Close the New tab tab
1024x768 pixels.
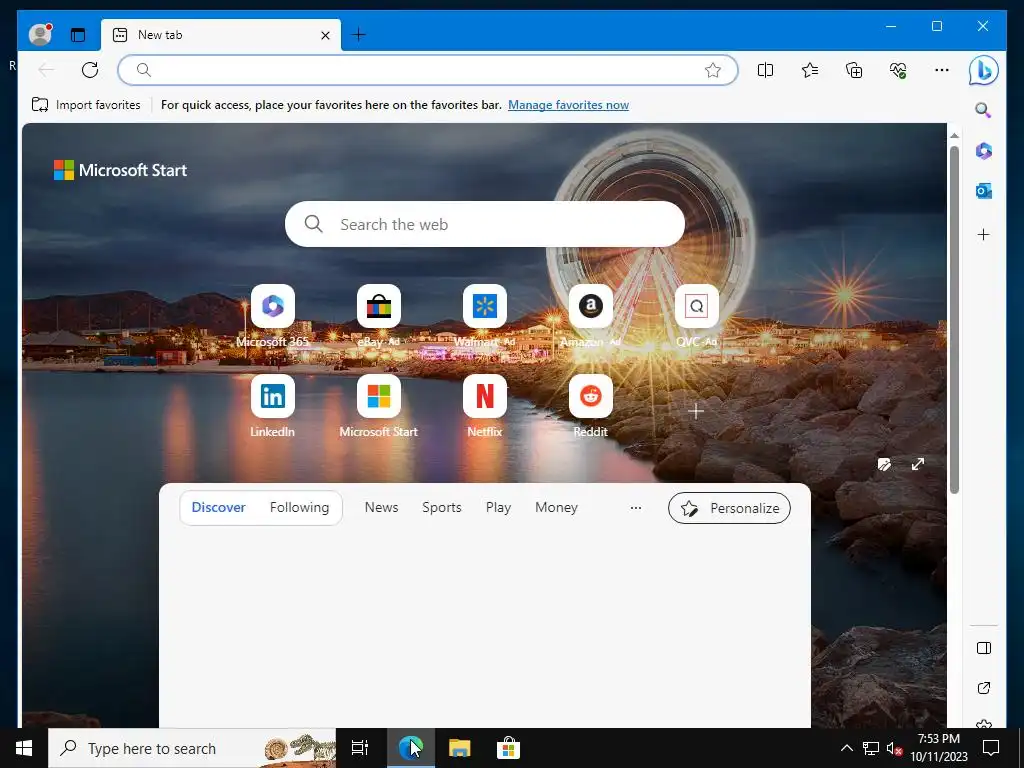coord(325,35)
